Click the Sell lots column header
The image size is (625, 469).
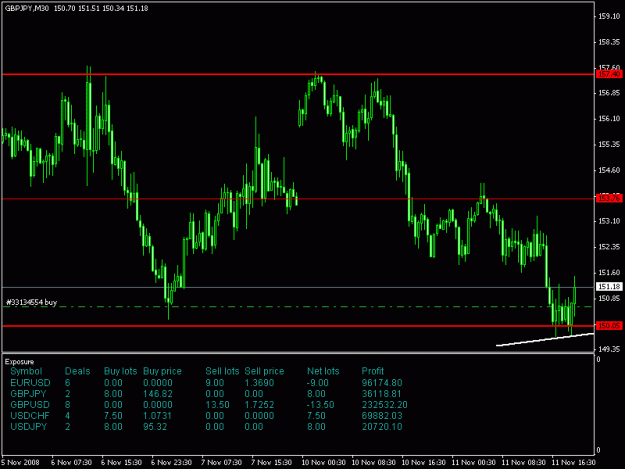(222, 371)
